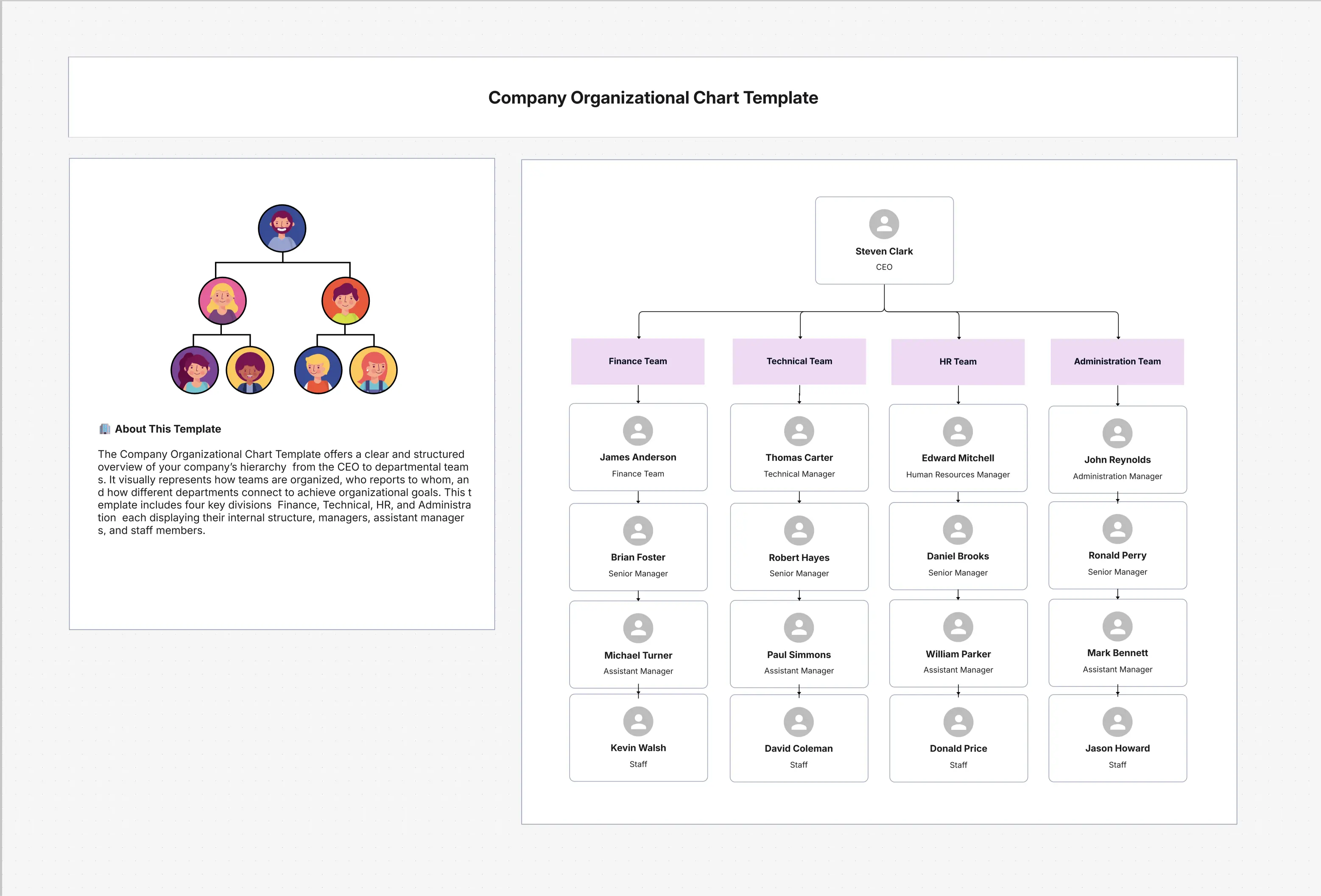Click the books emoji beside About This Template

tap(105, 429)
